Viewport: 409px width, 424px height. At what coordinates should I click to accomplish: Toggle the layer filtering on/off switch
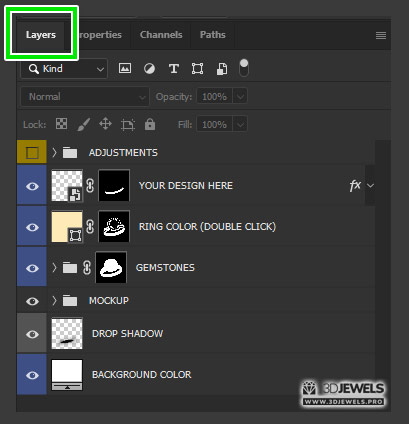pyautogui.click(x=244, y=68)
